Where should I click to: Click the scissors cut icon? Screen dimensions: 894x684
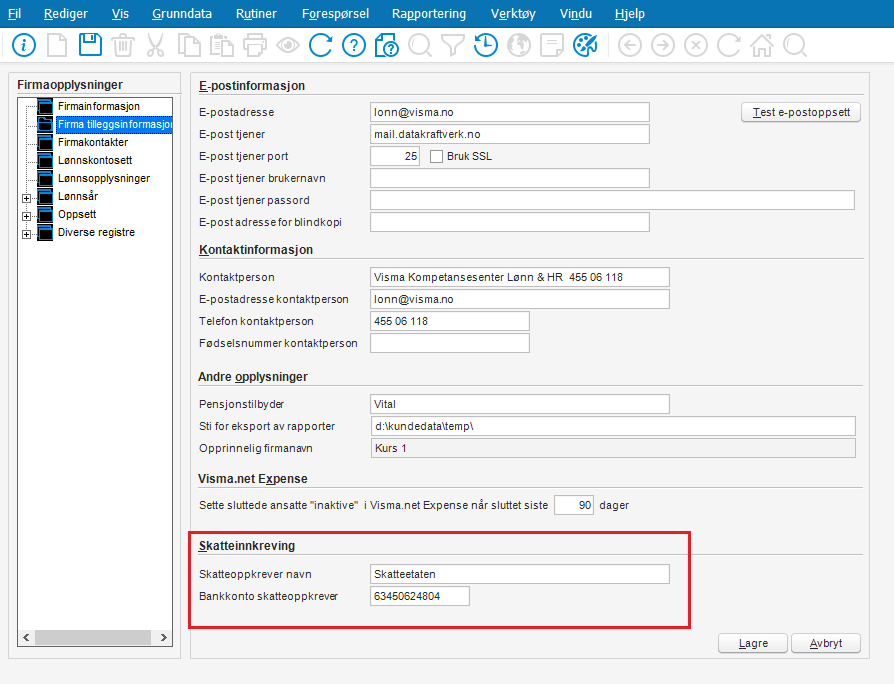(x=155, y=45)
